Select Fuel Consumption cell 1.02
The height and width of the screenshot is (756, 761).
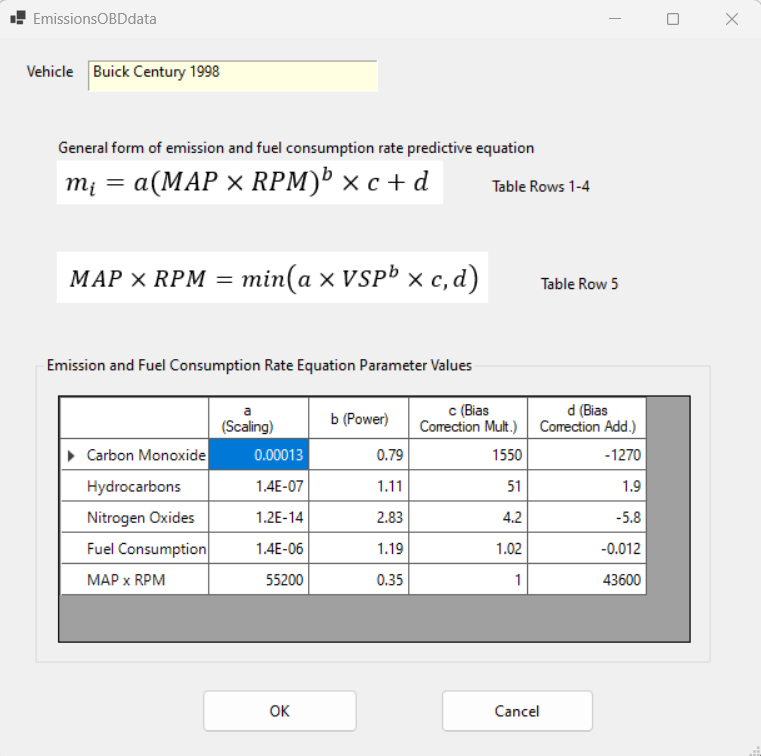[468, 548]
